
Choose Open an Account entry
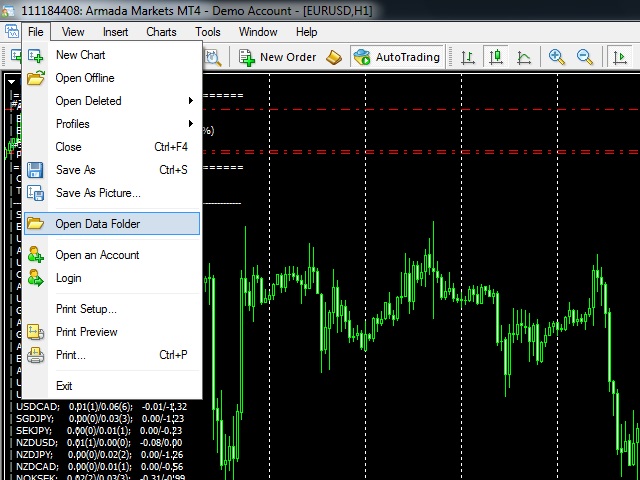(112, 255)
